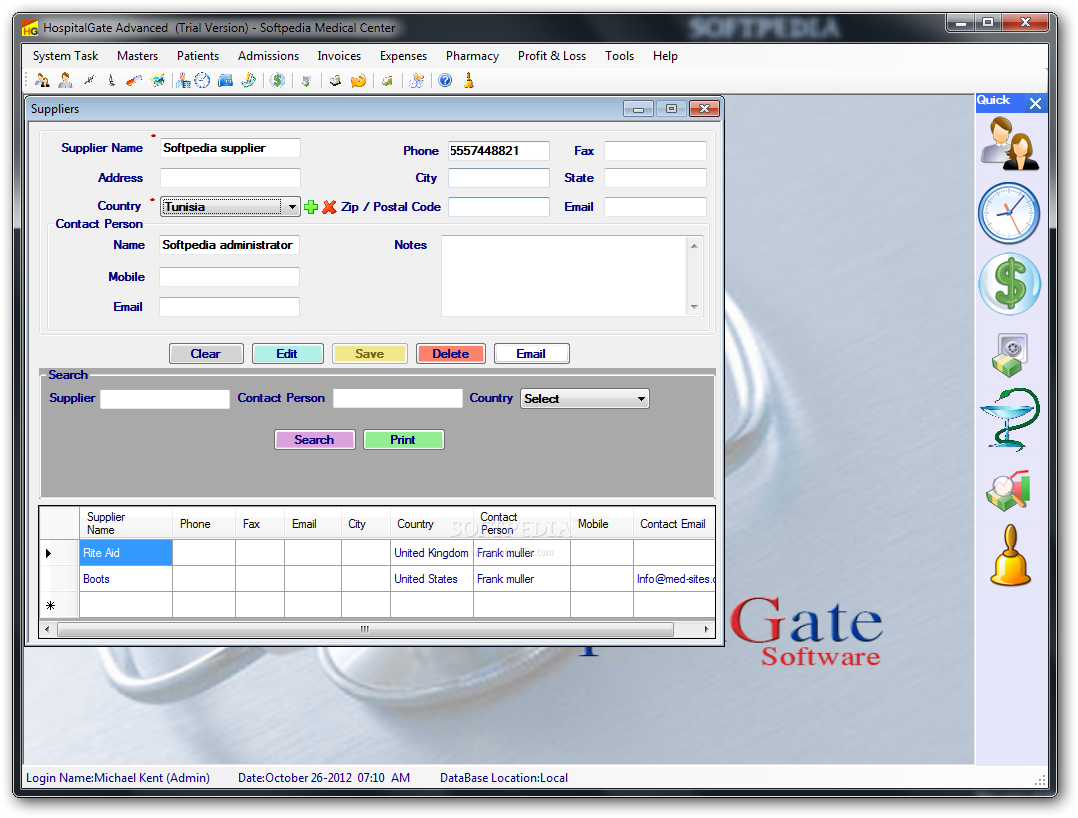Click the blue telephone toolbar icon
The width and height of the screenshot is (1078, 818).
click(226, 80)
